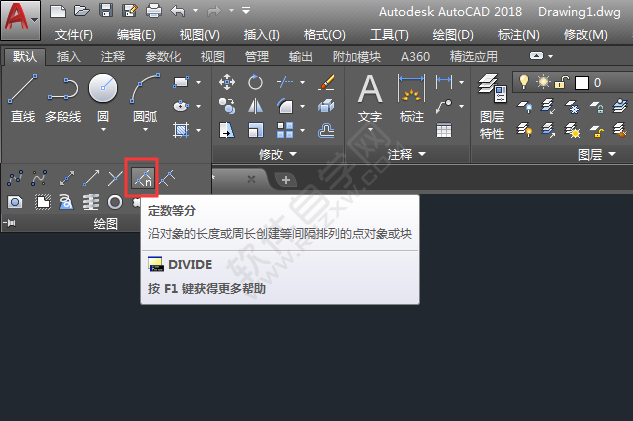Switch to the Parametric (参数化) tab

[x=163, y=57]
